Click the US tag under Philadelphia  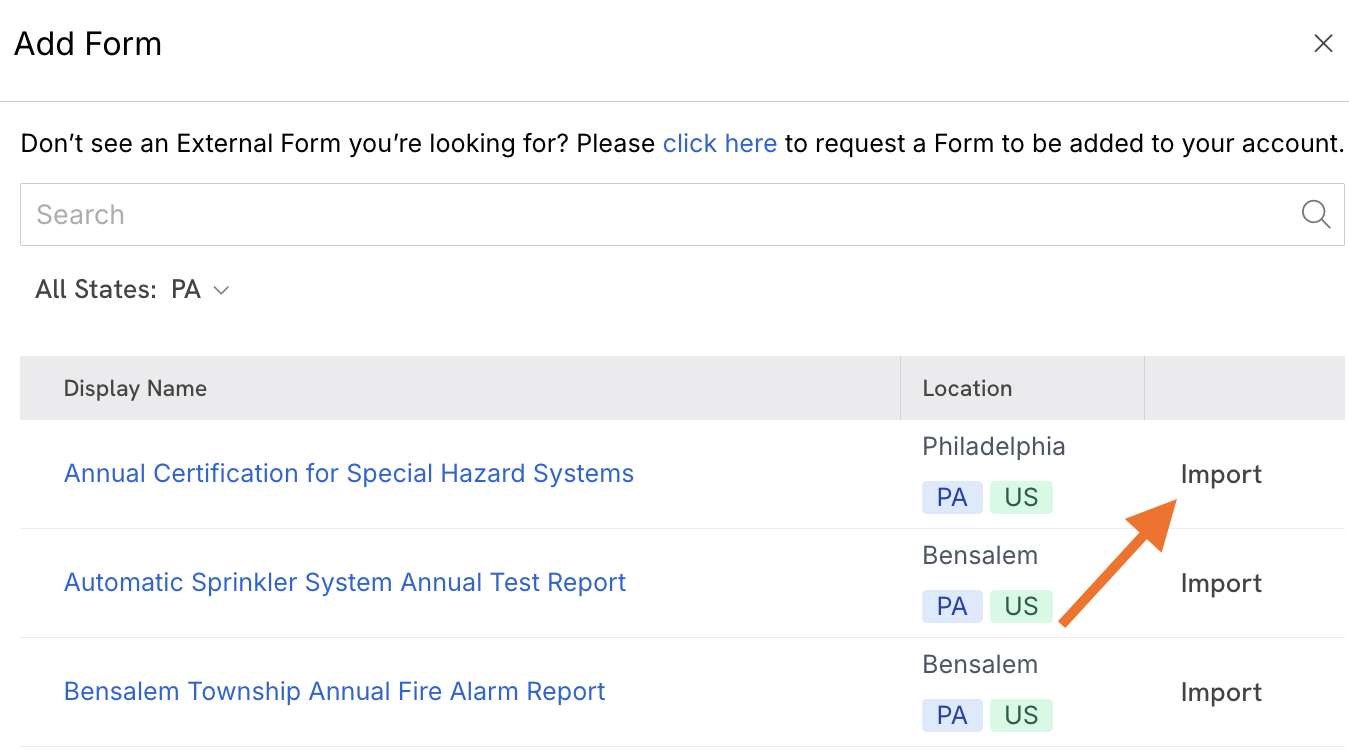(x=1021, y=497)
